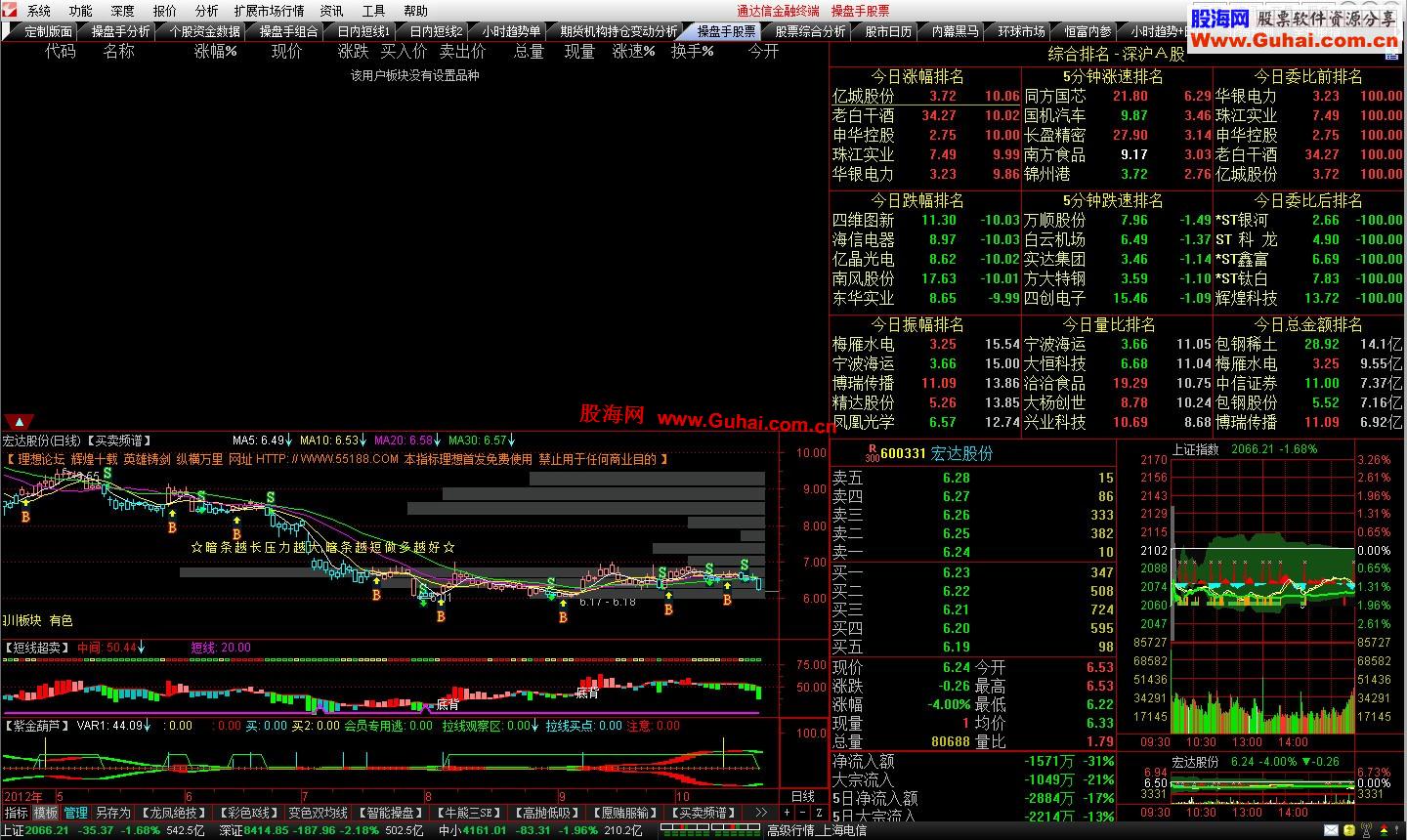Sort by 换手% column header

(693, 52)
